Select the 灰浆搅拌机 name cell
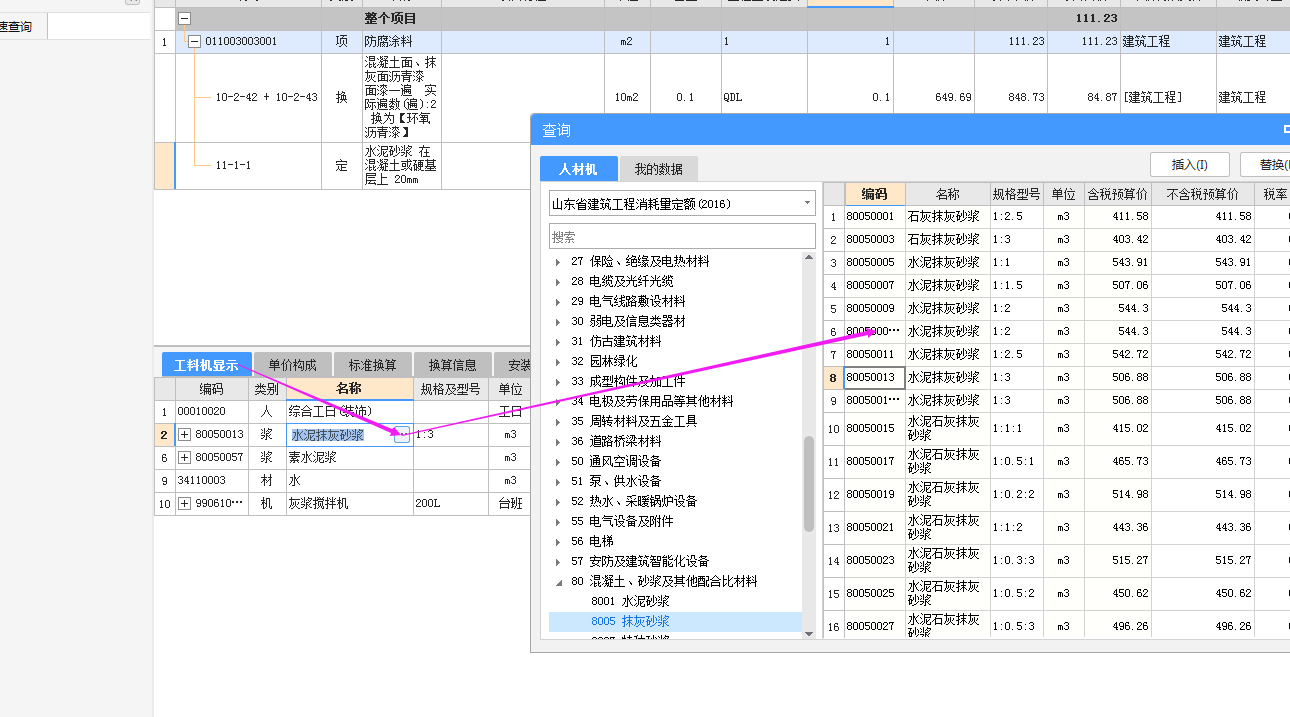1290x717 pixels. pyautogui.click(x=349, y=504)
